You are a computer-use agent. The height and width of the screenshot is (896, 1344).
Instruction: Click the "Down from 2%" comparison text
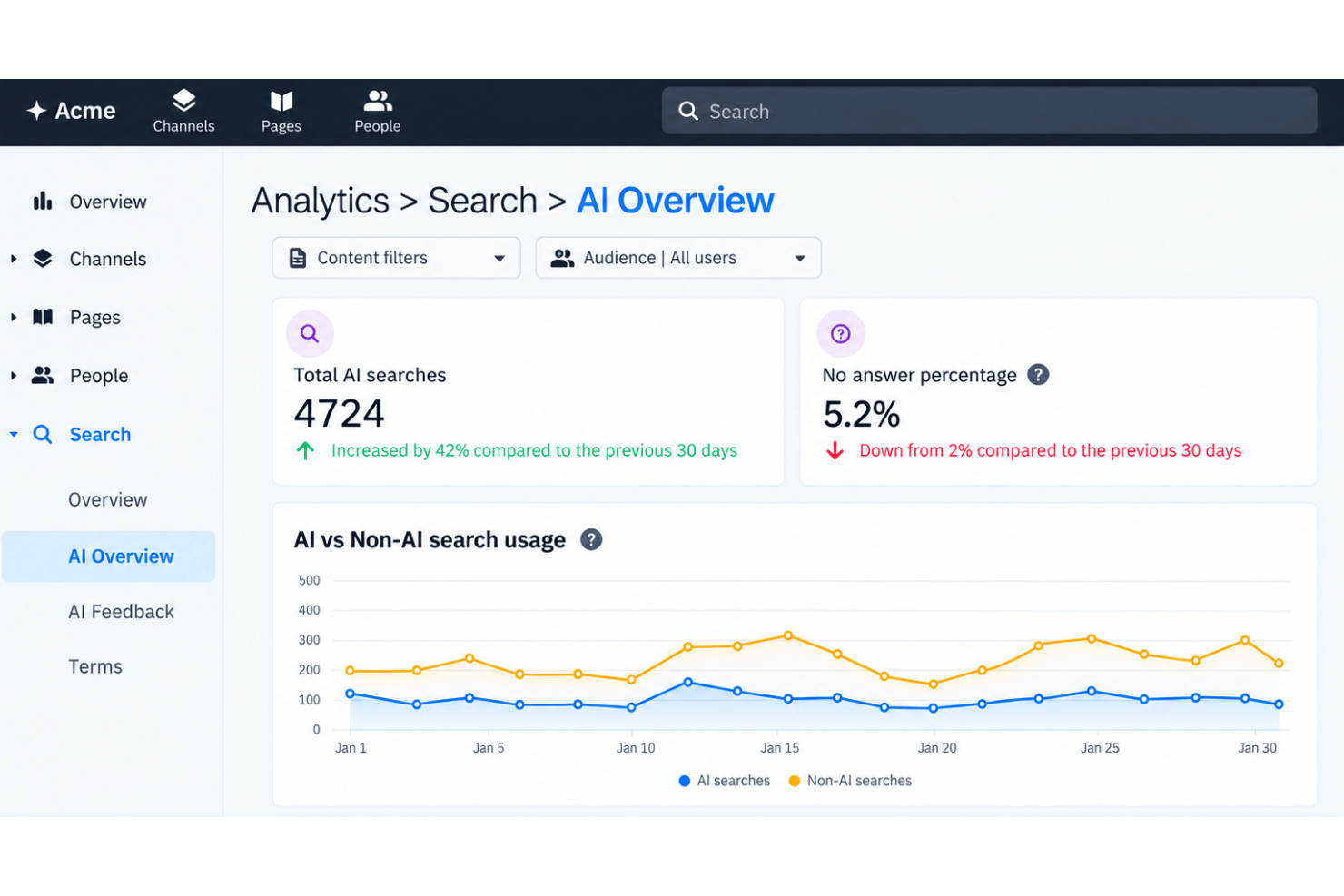[x=1050, y=450]
